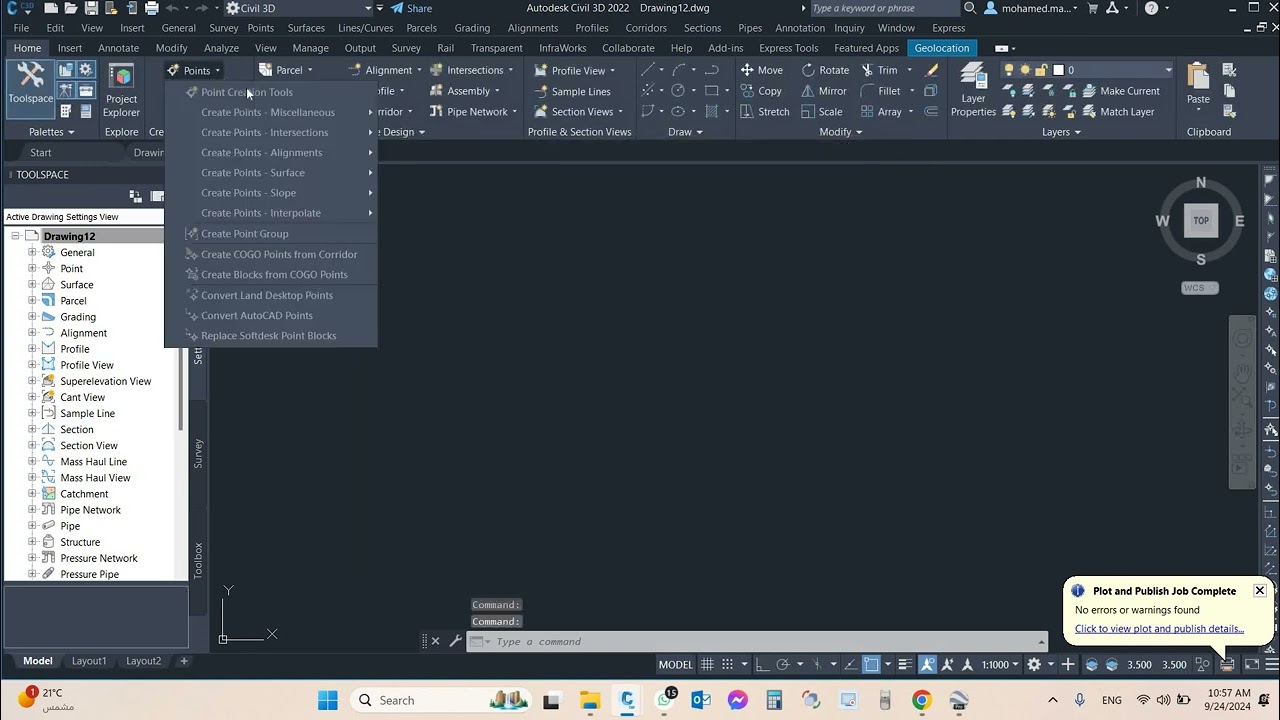Select the Rotate tool
This screenshot has height=720, width=1280.
tap(825, 70)
